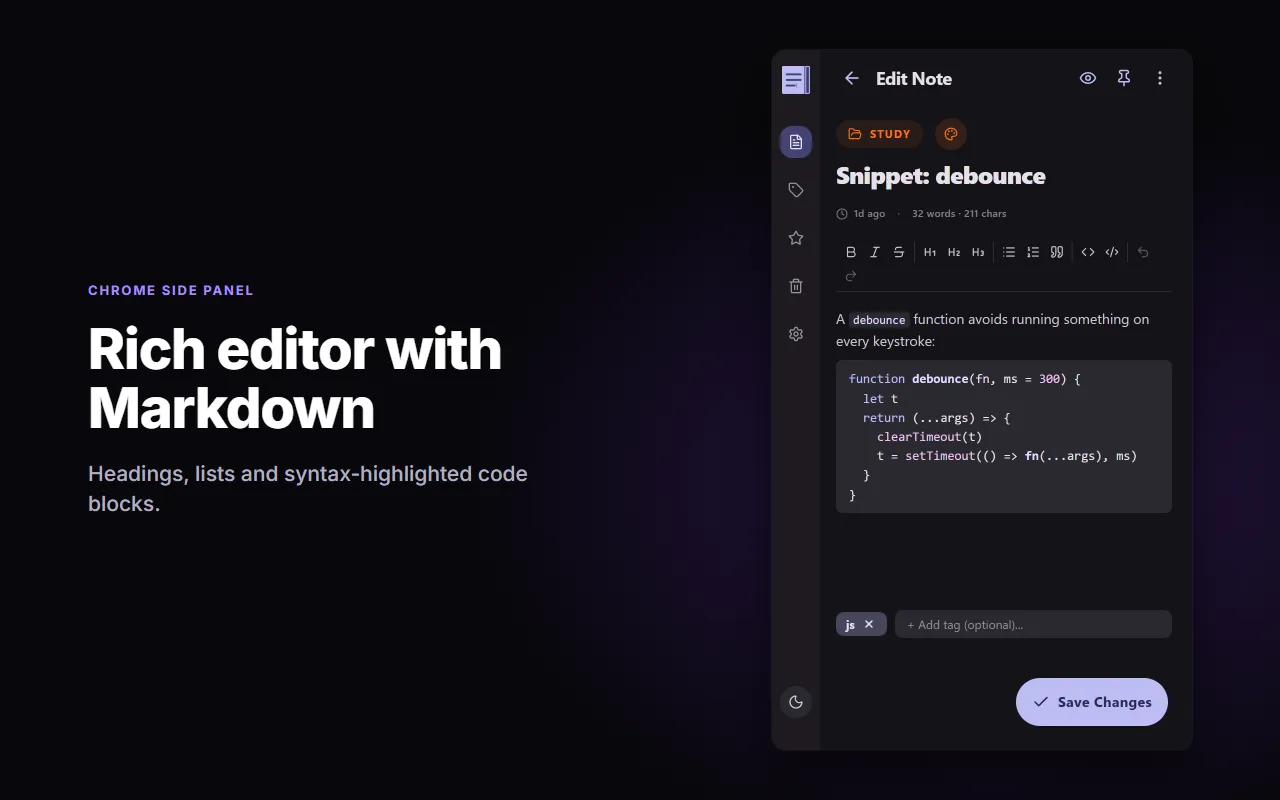This screenshot has width=1280, height=800.
Task: Insert a bulleted list
Action: [1009, 252]
